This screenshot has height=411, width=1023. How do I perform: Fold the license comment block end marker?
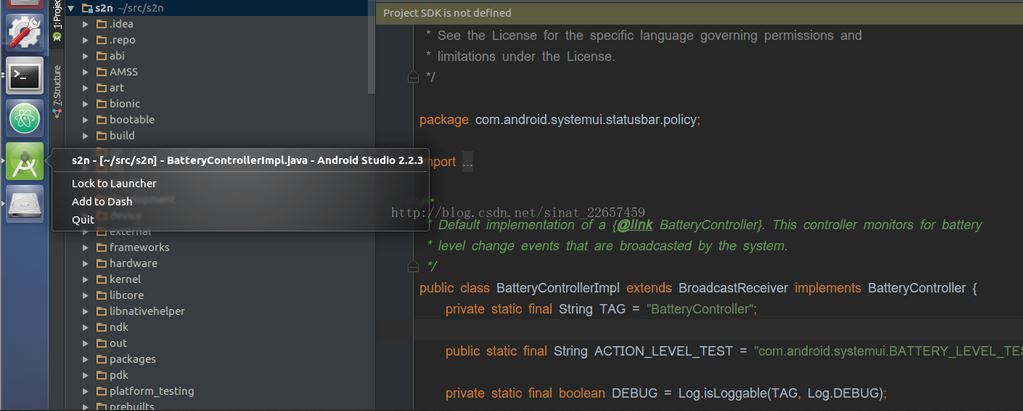[x=412, y=78]
